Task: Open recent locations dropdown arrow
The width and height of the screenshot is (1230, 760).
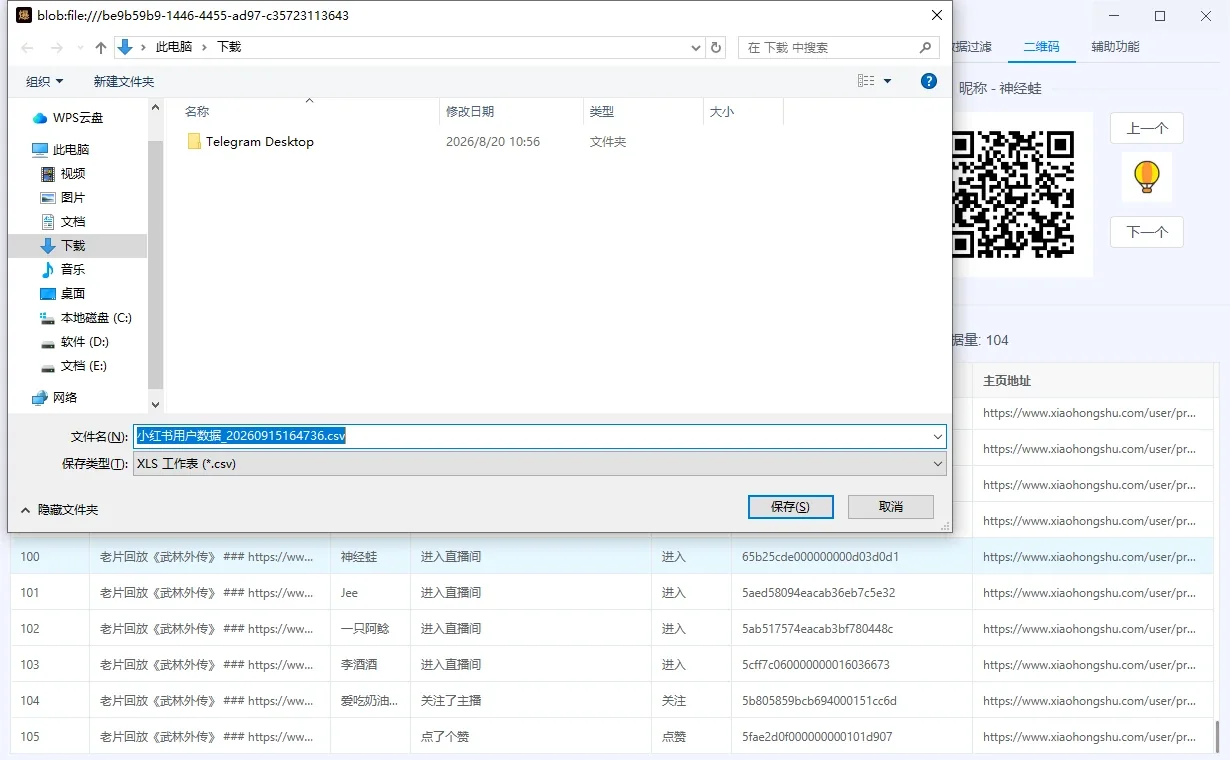Action: pos(79,48)
